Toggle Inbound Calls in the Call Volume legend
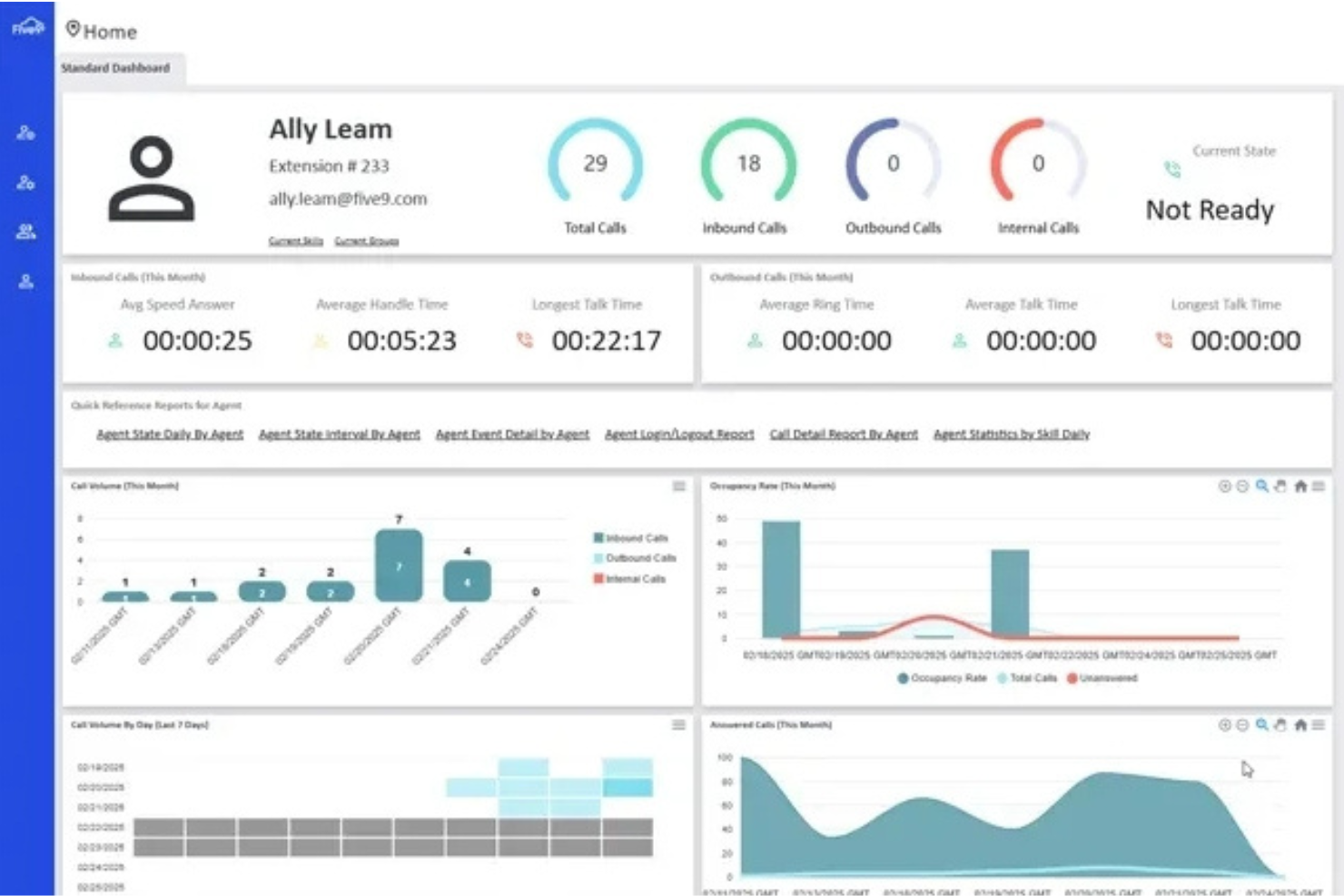This screenshot has width=1344, height=896. pyautogui.click(x=630, y=537)
